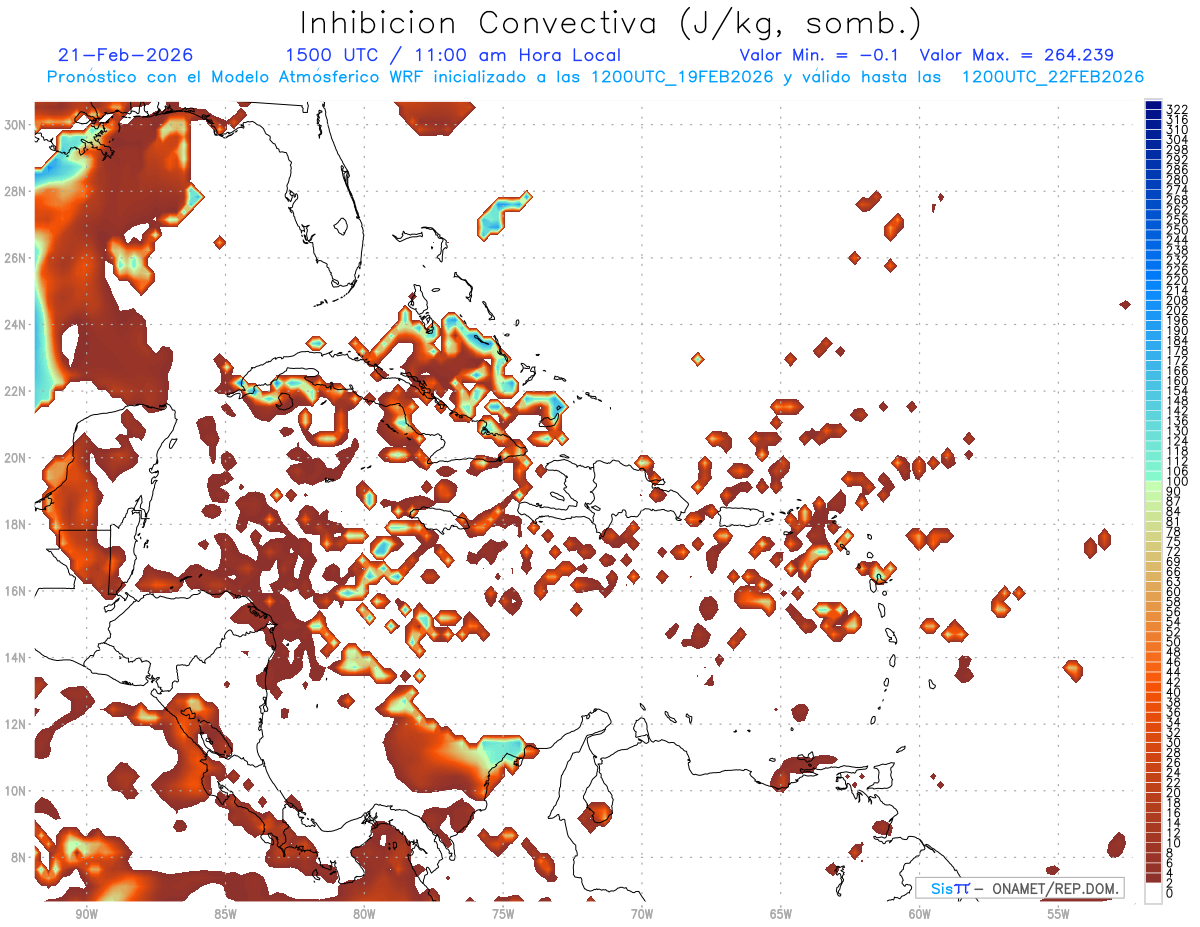Pick the white colorbar swatch at 0
The image size is (1200, 927).
click(x=1153, y=892)
